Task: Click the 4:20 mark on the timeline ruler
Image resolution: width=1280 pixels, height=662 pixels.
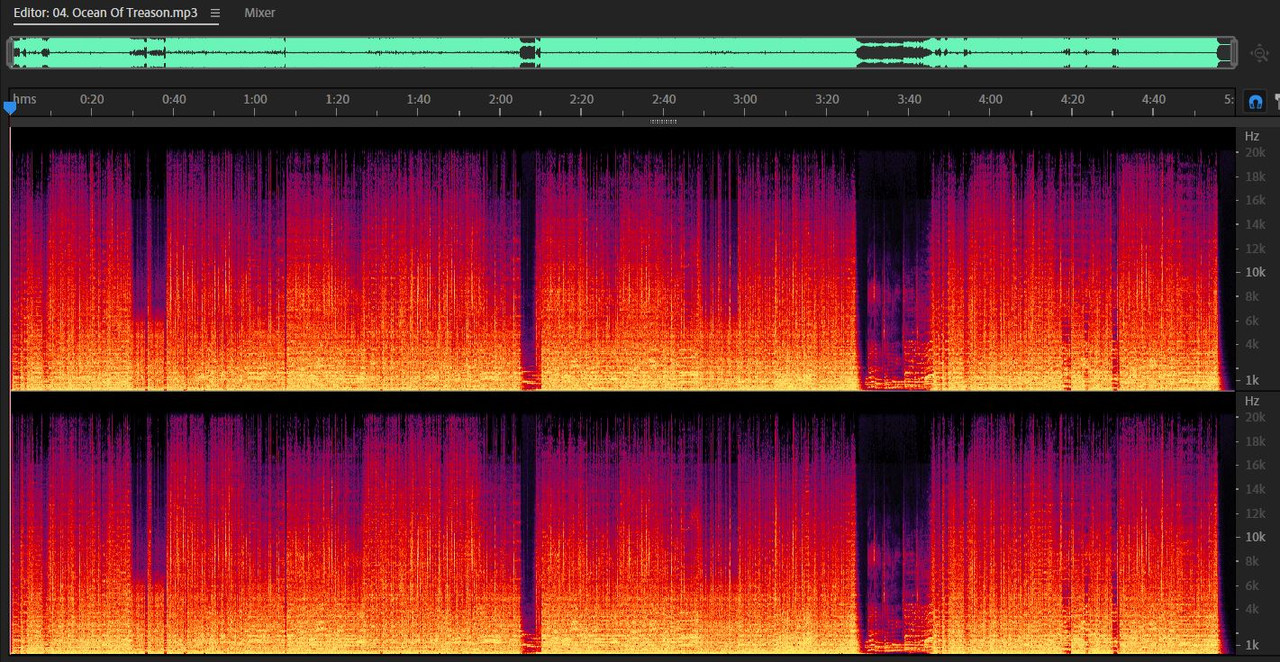Action: 1072,99
